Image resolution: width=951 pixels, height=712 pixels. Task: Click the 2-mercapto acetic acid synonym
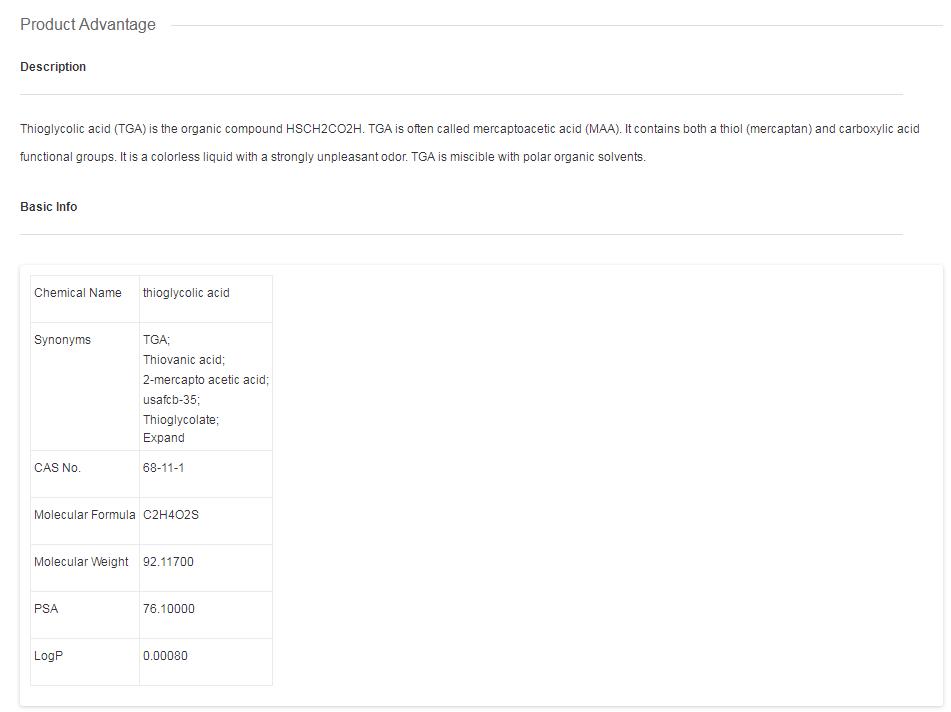206,380
